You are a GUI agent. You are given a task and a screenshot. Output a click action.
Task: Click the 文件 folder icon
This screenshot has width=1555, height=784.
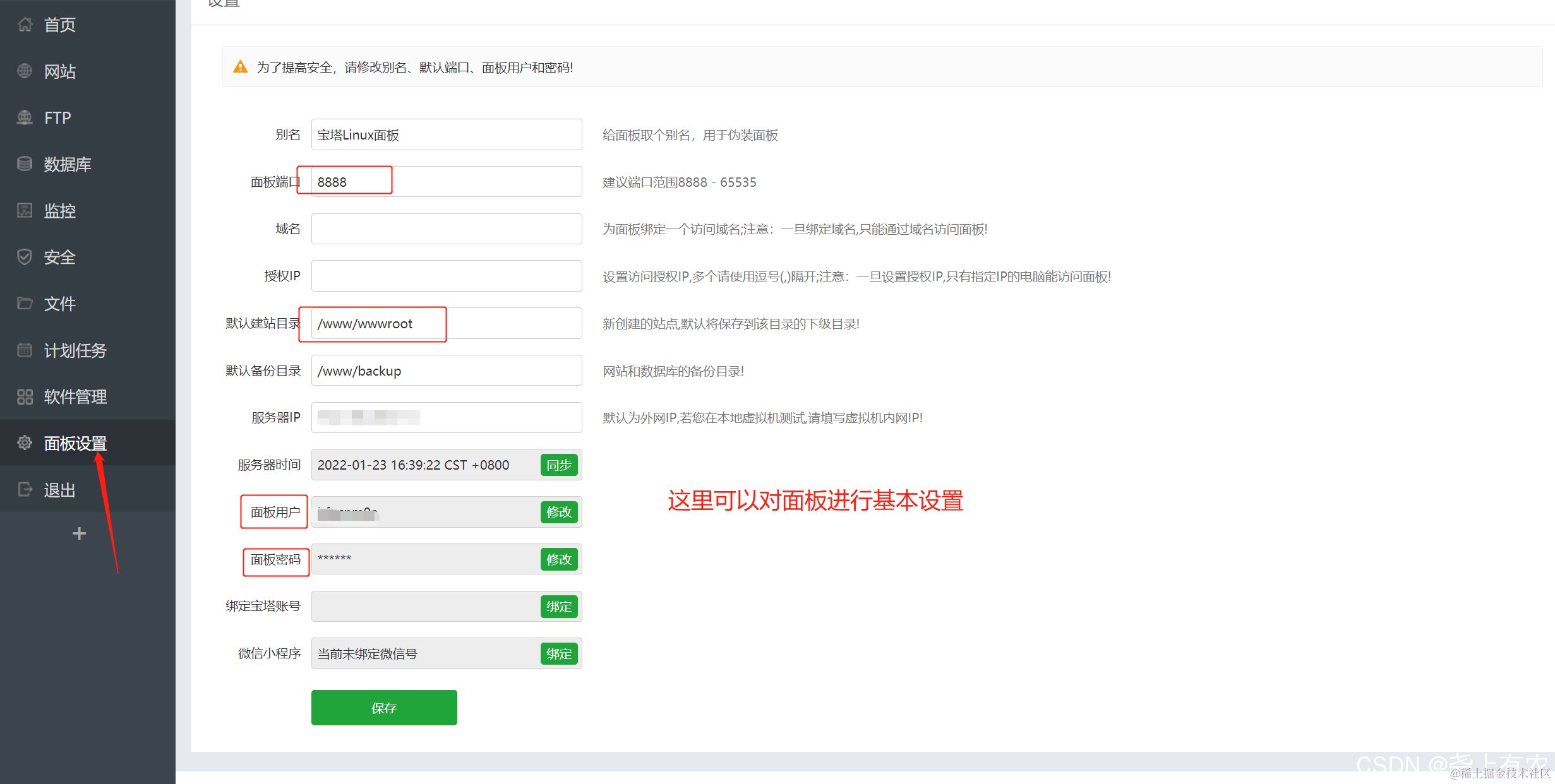pyautogui.click(x=25, y=304)
